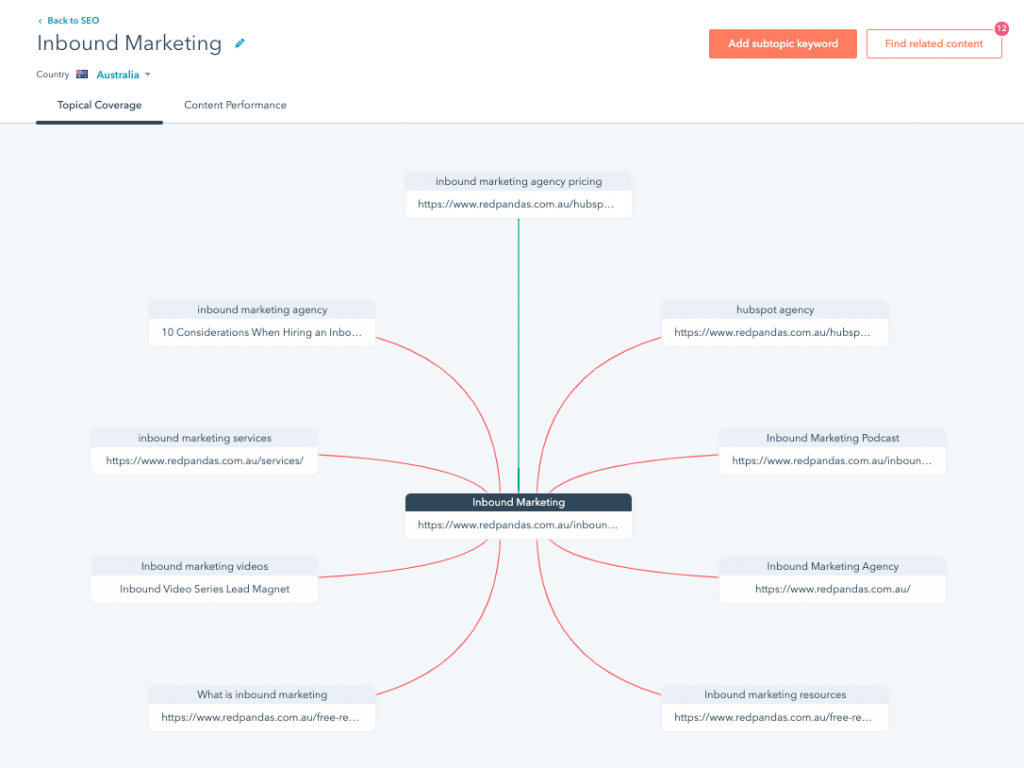Click the What is inbound marketing node
Screen dimensions: 1024x768
pos(261,694)
